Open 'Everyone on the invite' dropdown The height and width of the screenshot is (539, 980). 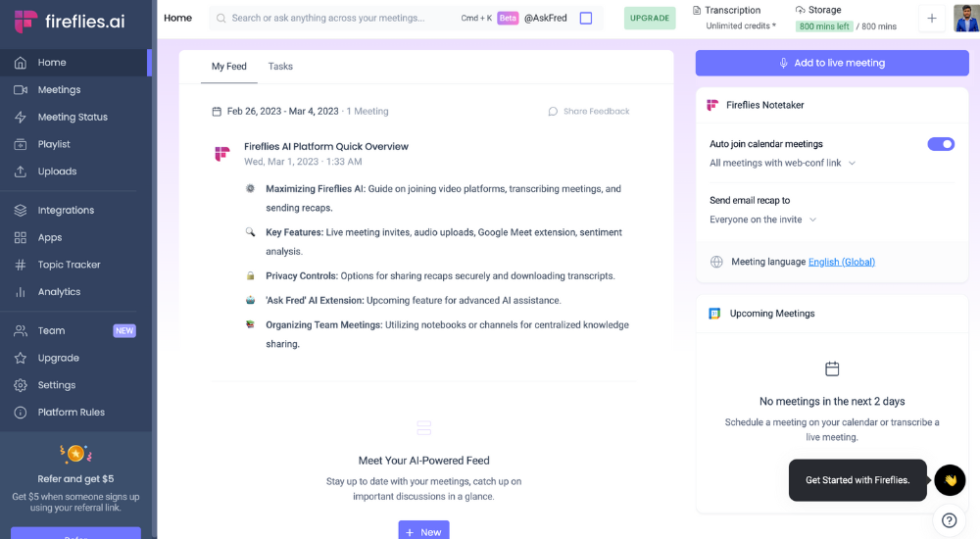763,220
